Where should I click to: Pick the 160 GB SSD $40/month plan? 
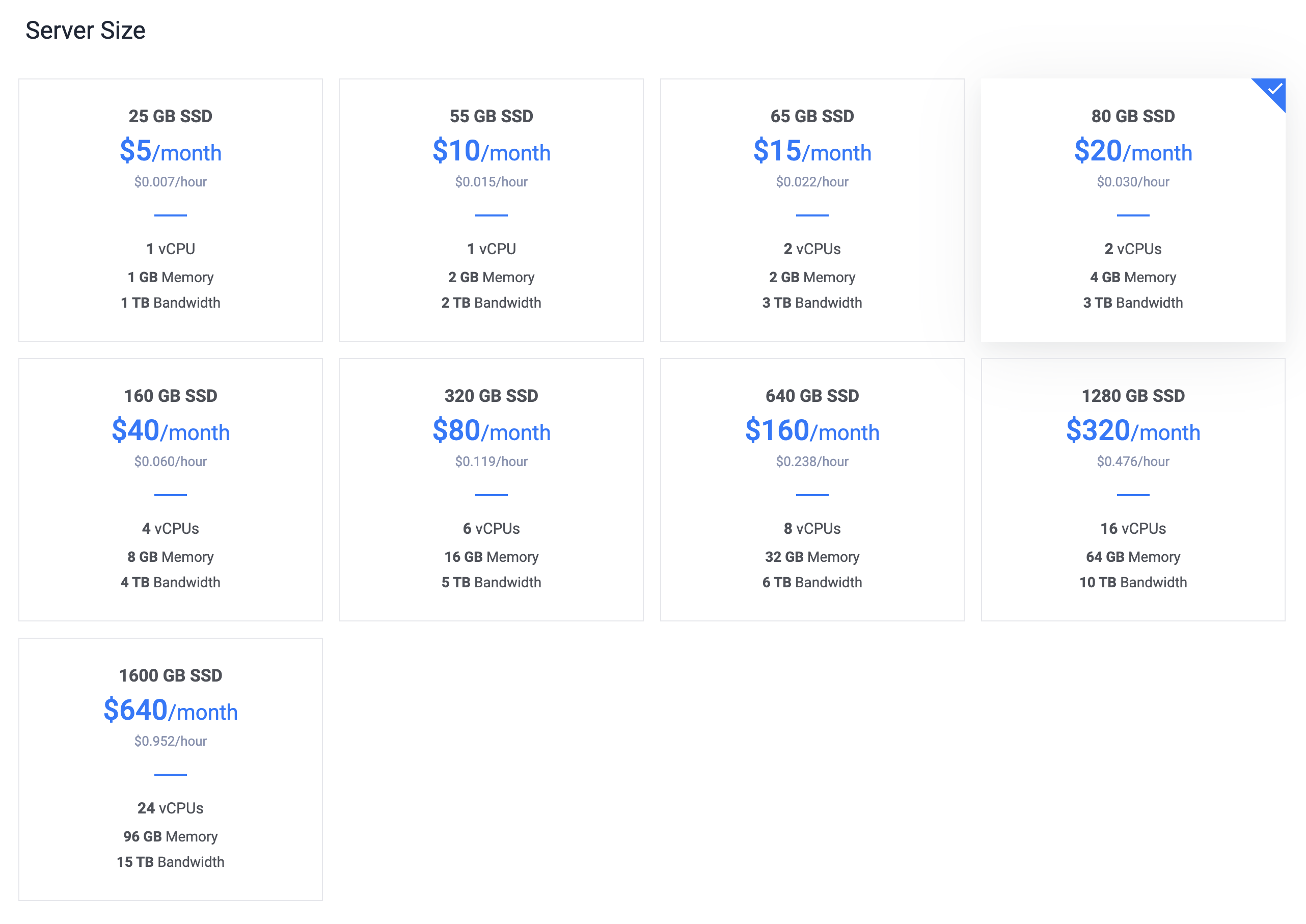(x=170, y=490)
